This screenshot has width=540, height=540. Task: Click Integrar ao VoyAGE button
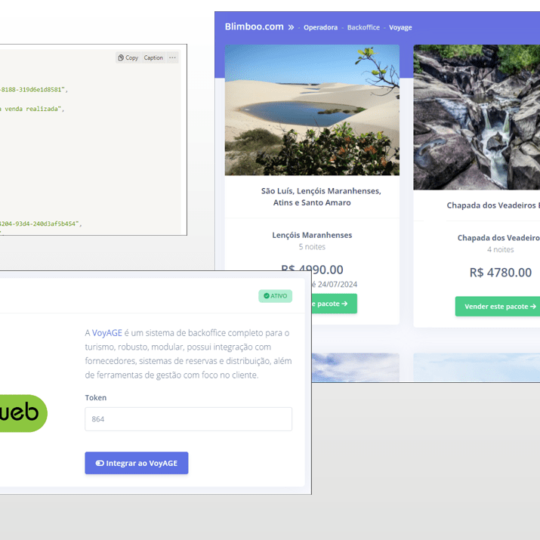pyautogui.click(x=136, y=463)
